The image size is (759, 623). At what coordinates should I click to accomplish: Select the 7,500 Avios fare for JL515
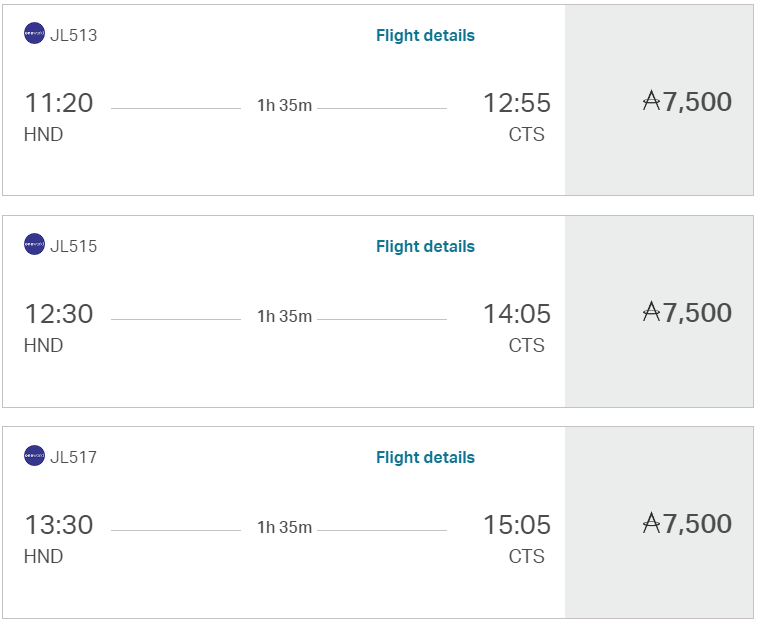(659, 311)
